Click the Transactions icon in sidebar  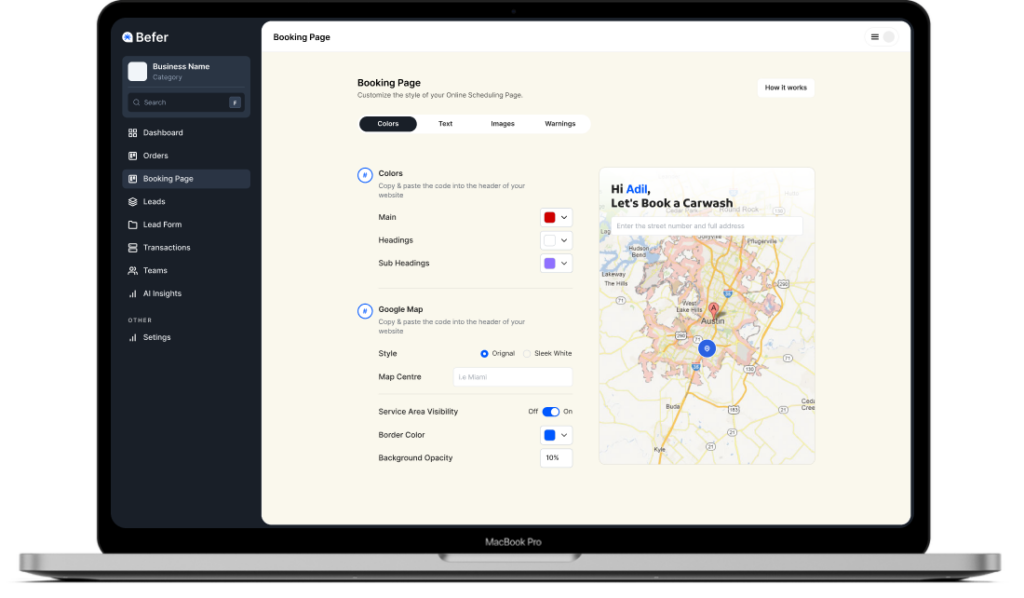[132, 248]
